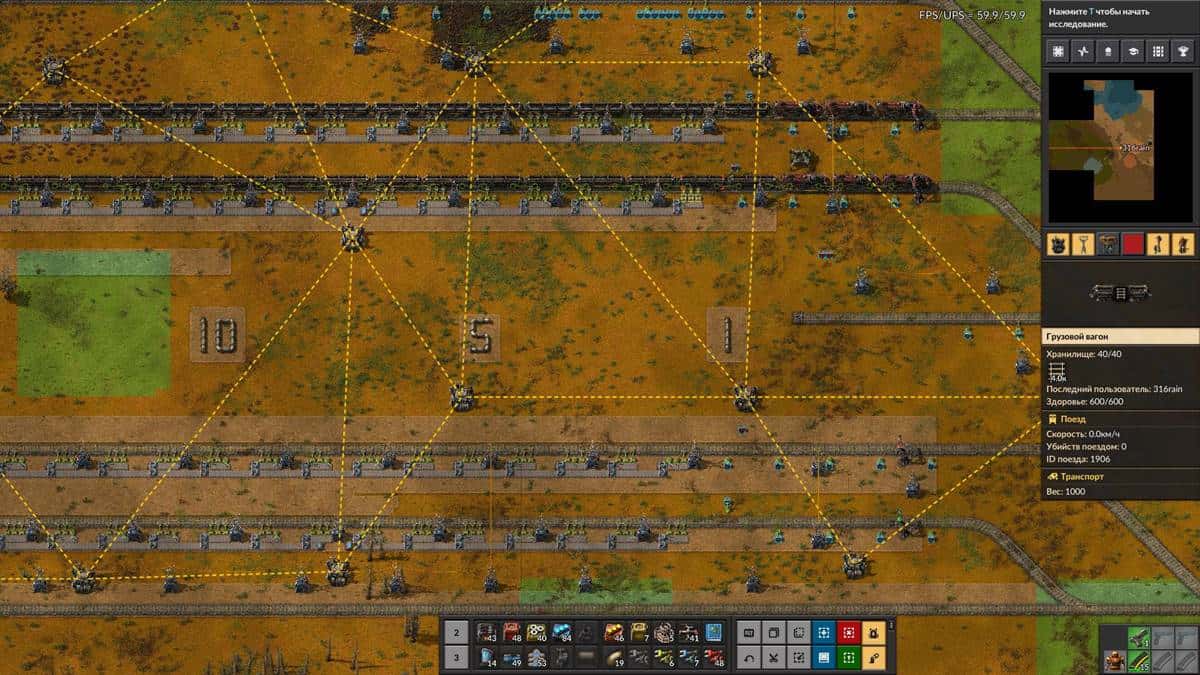Select the blue blueprint shortcut in the top row
Viewport: 1200px width, 675px height.
pos(823,632)
